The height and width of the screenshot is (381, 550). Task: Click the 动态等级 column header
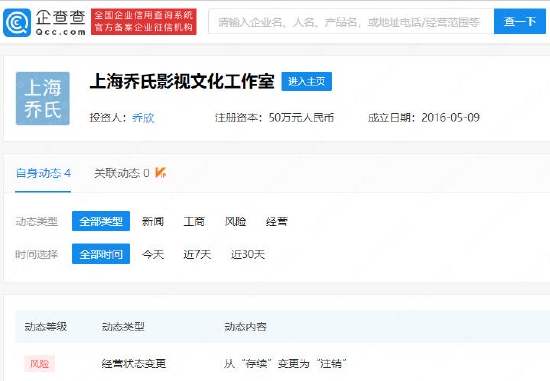pos(46,327)
